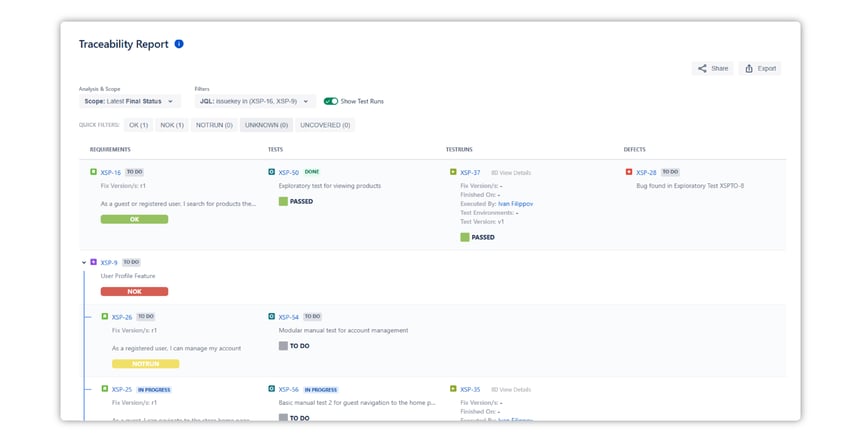Open the JQL issuekey filter dropdown
Image resolution: width=860 pixels, height=442 pixels.
coord(255,101)
